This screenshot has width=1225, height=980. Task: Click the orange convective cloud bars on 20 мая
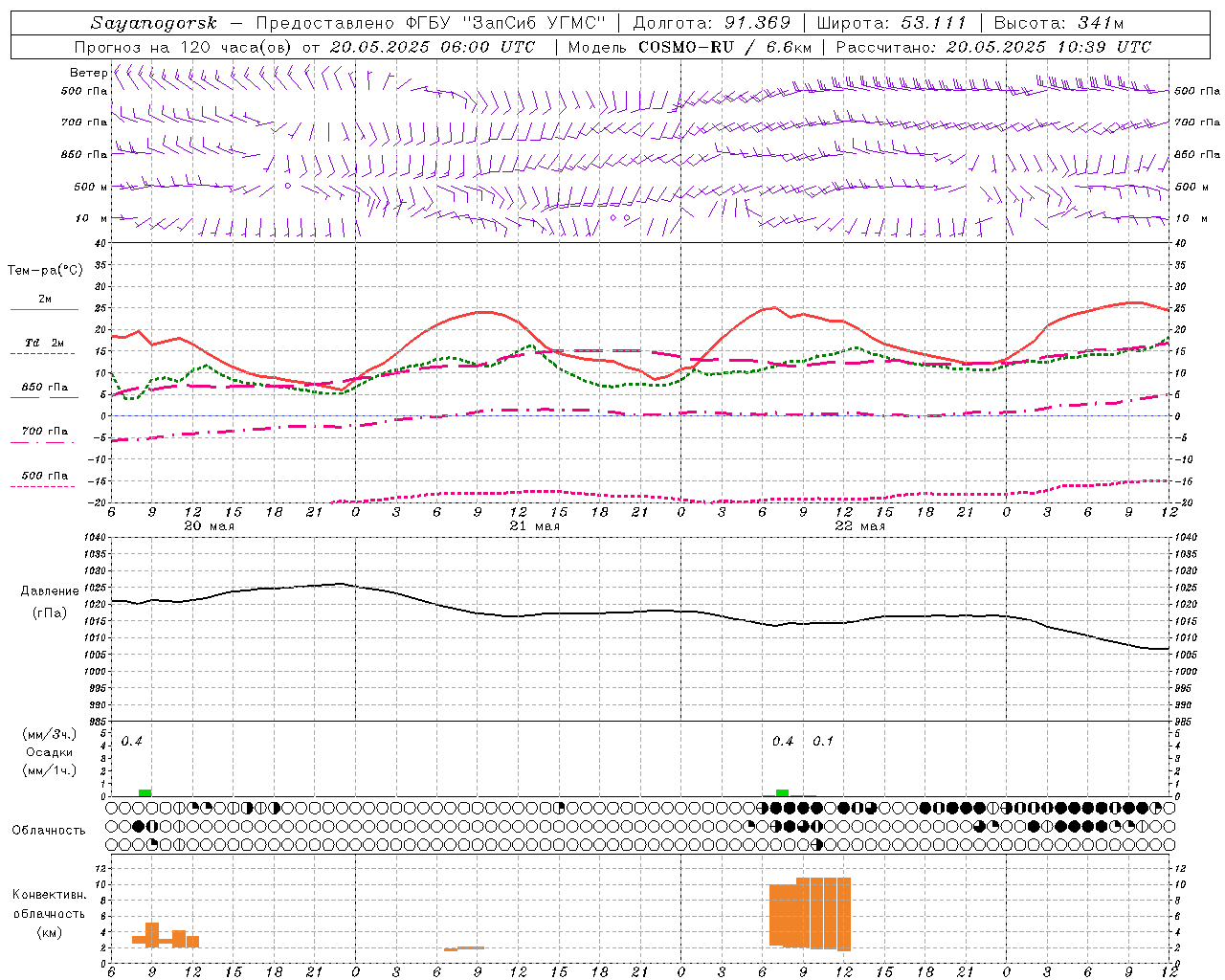coord(166,935)
